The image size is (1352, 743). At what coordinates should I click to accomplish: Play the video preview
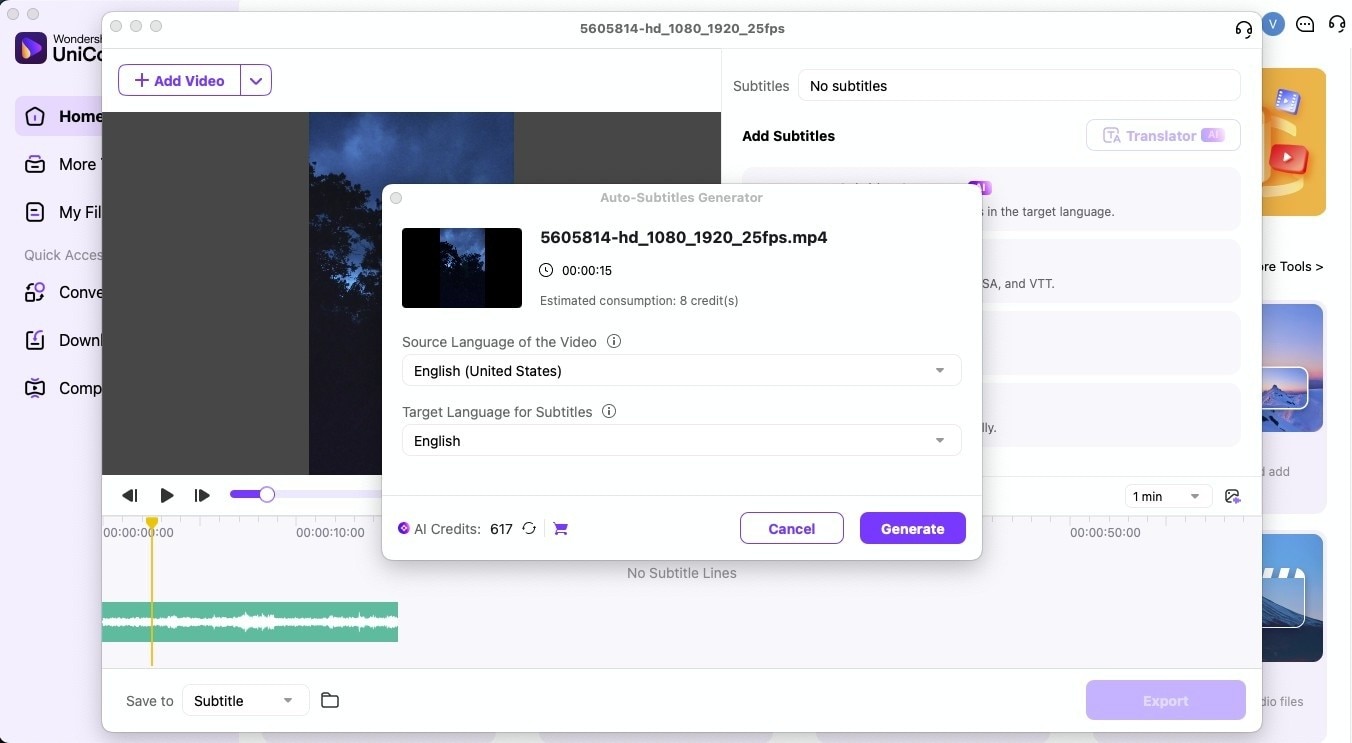coord(167,495)
